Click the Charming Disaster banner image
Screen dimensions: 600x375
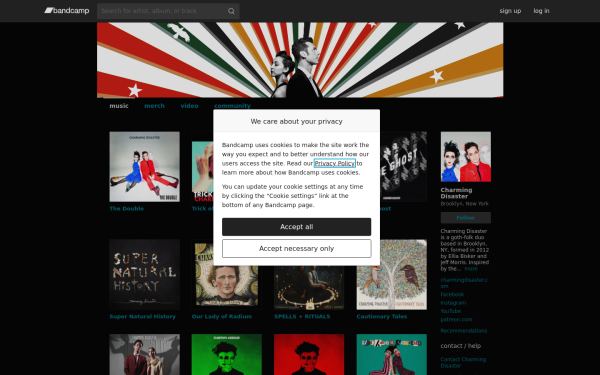[300, 60]
